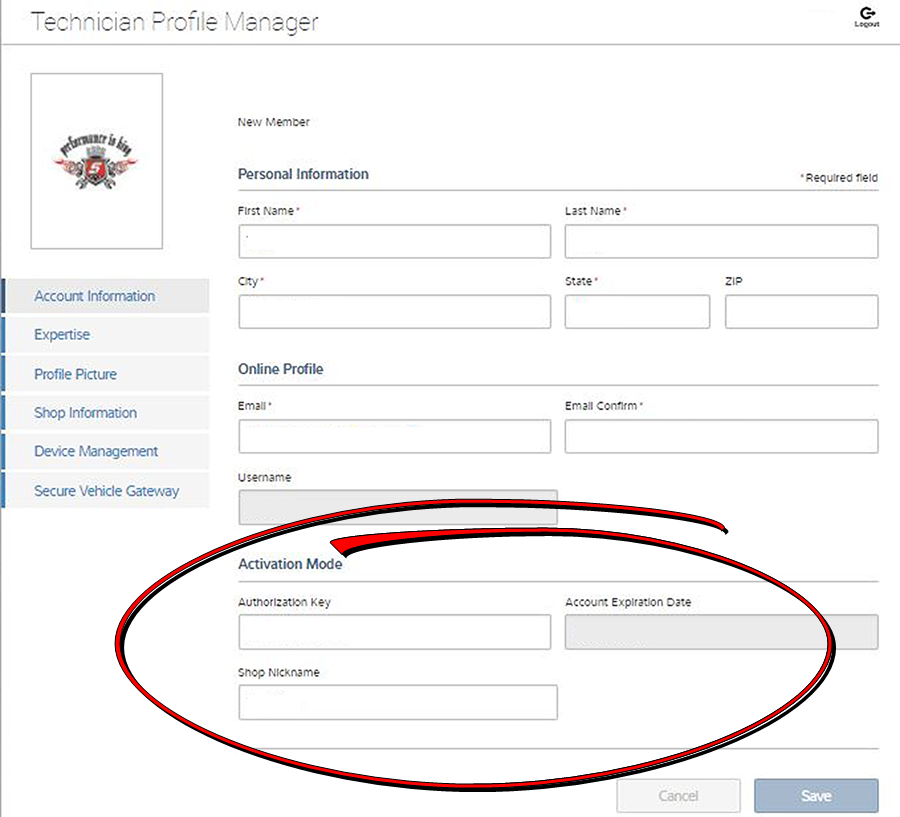Click the greyed-out Username field
The image size is (900, 817).
pyautogui.click(x=397, y=507)
